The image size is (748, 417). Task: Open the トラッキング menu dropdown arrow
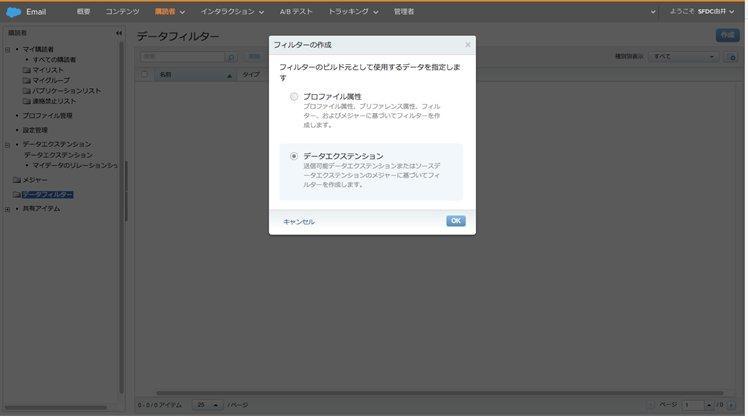[x=375, y=12]
